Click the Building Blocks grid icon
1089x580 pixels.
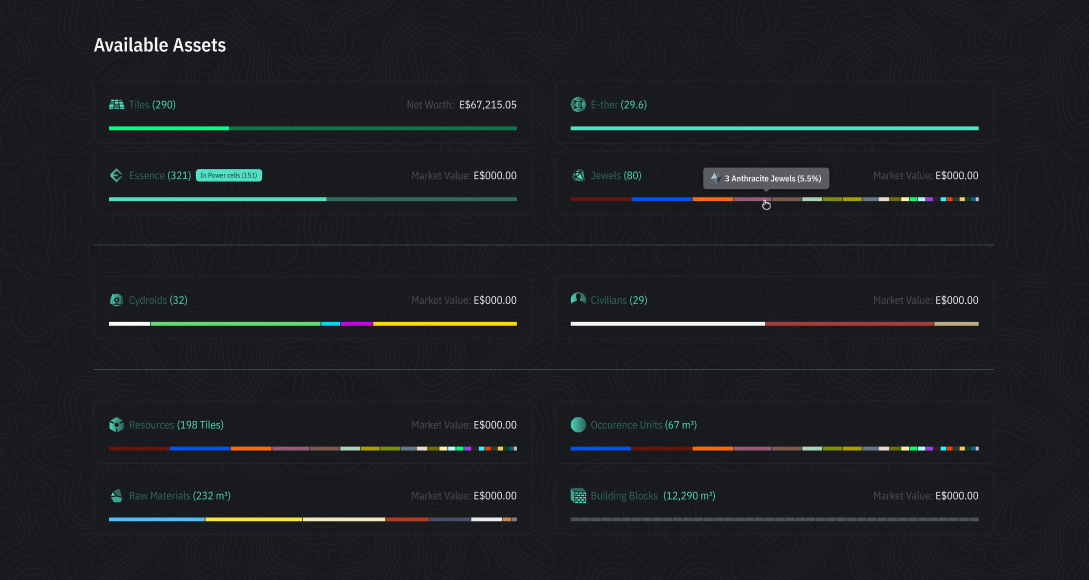click(x=578, y=496)
